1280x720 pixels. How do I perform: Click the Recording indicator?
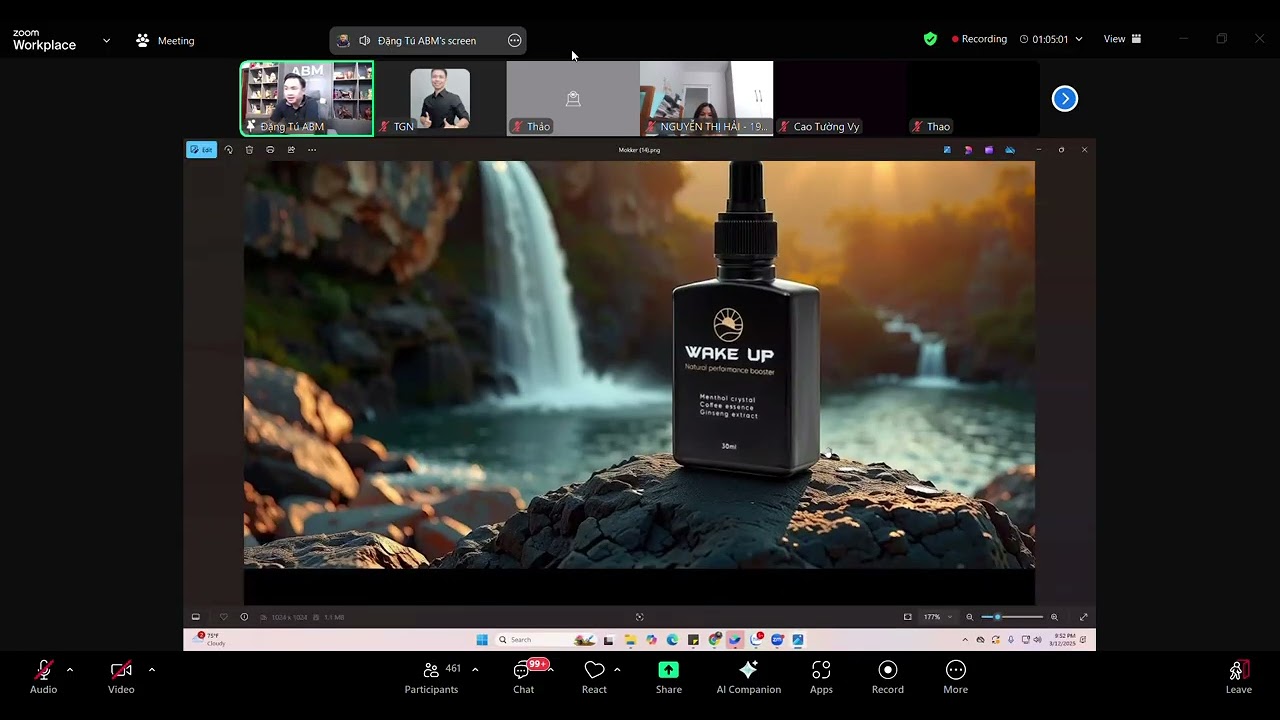[x=979, y=39]
